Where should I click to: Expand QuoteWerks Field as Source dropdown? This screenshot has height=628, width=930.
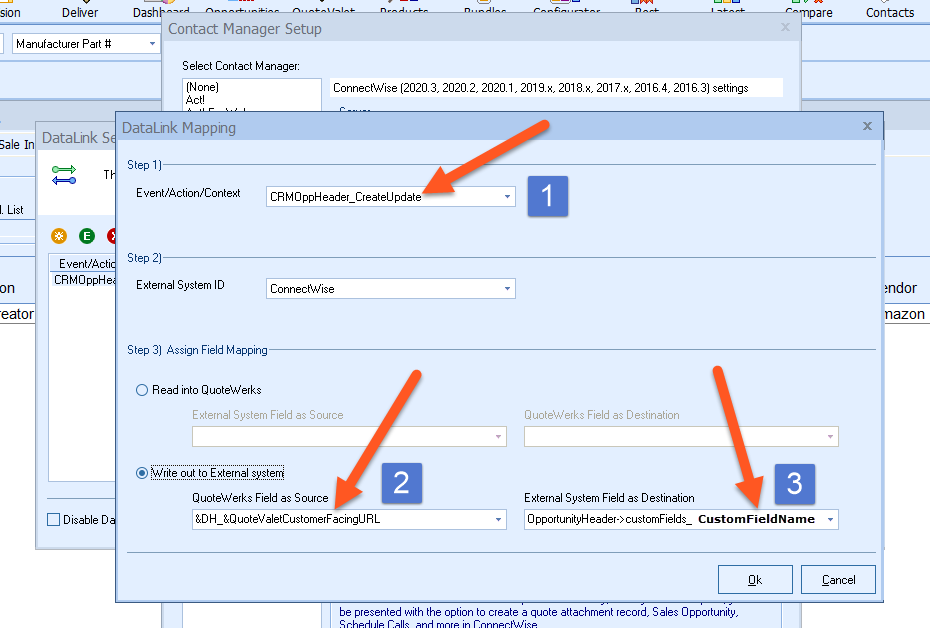[498, 519]
